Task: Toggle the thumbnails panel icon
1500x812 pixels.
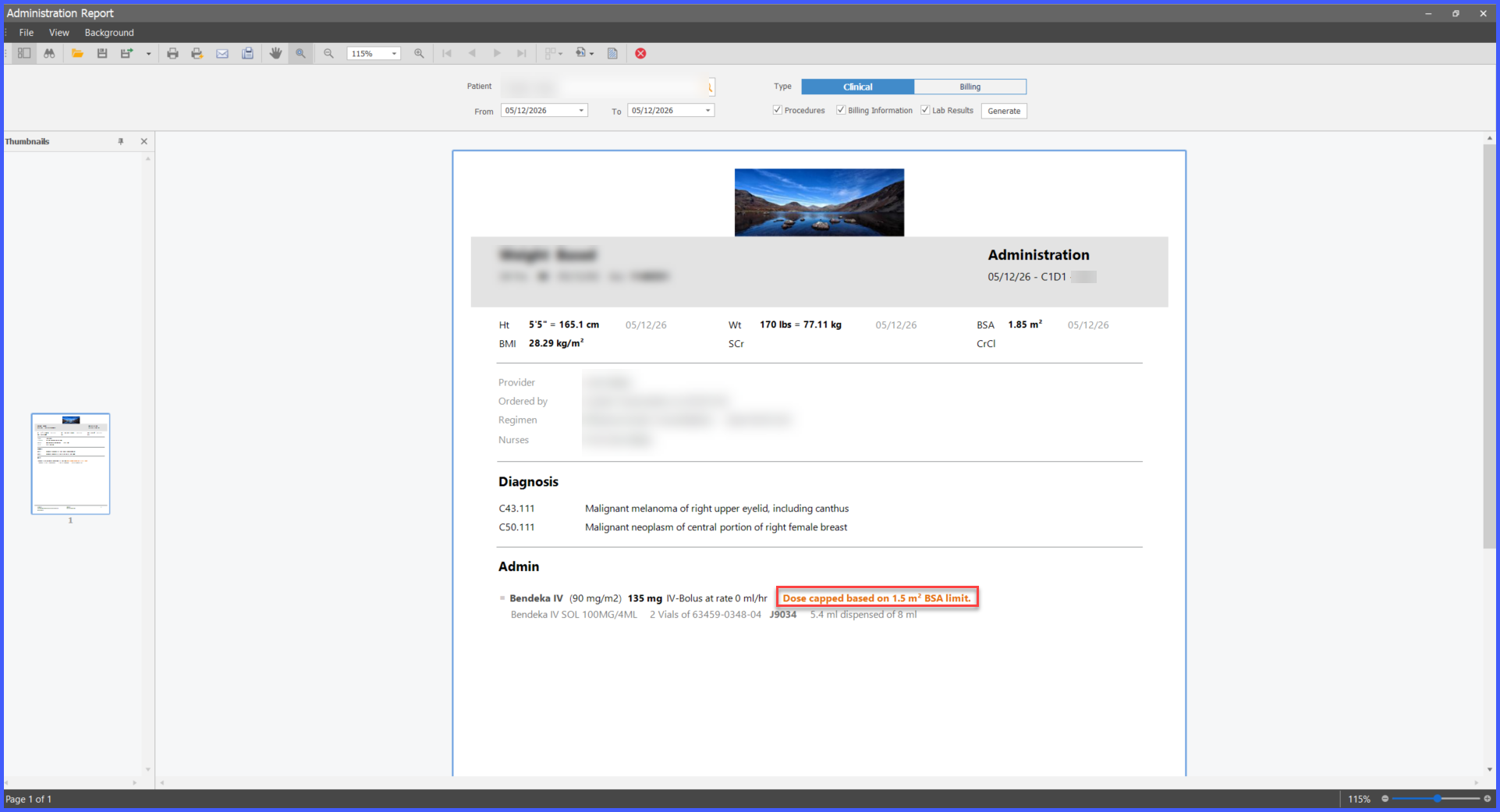Action: pos(24,53)
